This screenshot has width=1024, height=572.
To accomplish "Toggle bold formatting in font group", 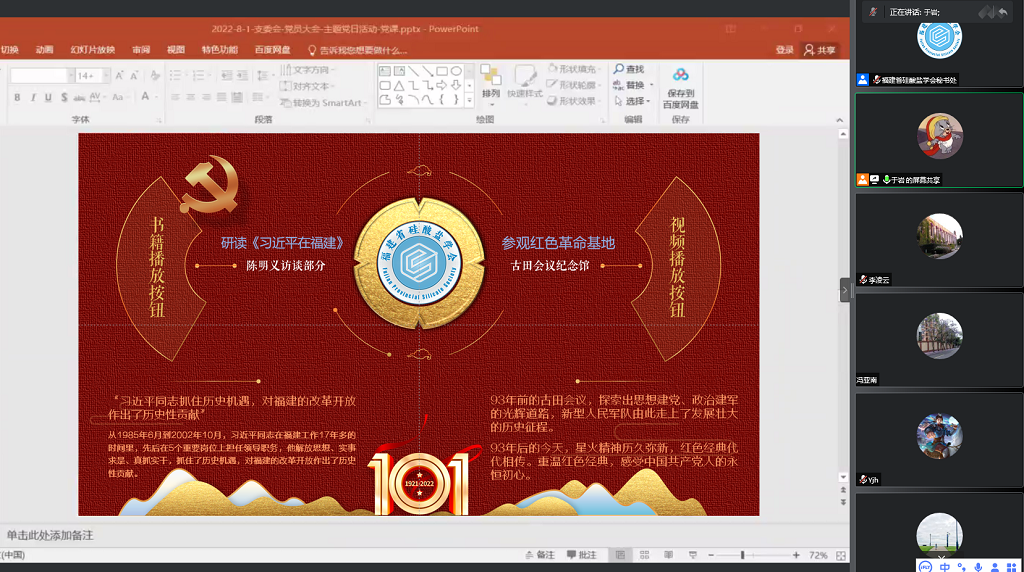I will 17,97.
